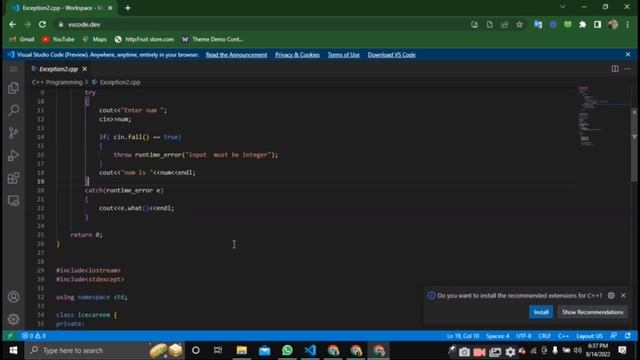
Task: Open the Accounts menu icon
Action: (x=13, y=297)
